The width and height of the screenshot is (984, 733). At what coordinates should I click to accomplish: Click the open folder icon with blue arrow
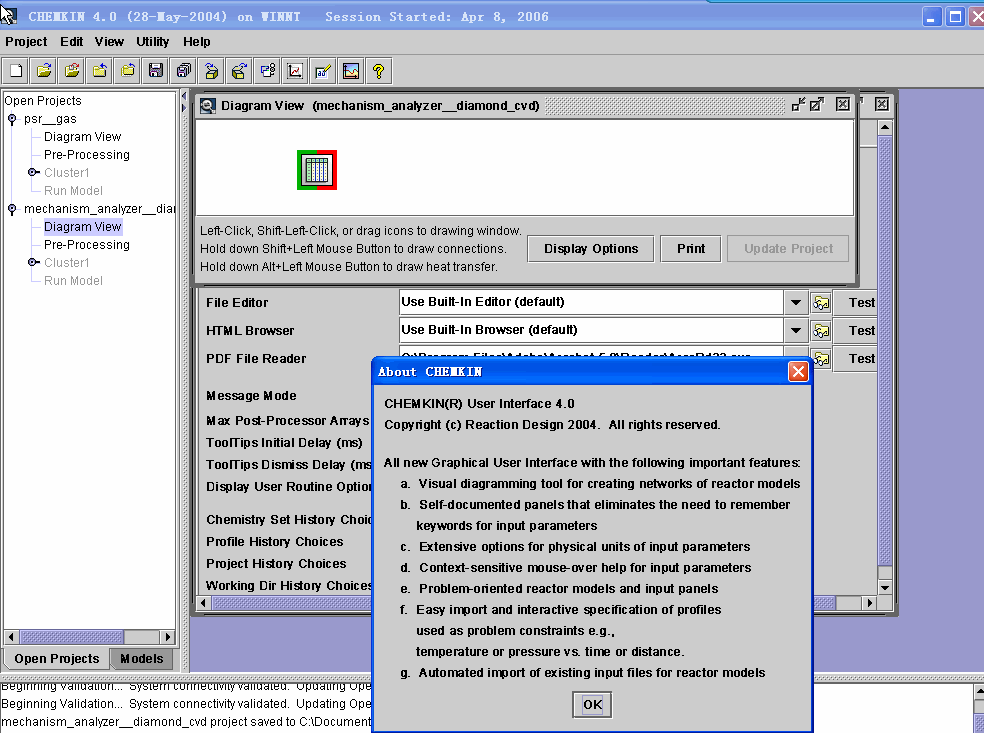[44, 71]
